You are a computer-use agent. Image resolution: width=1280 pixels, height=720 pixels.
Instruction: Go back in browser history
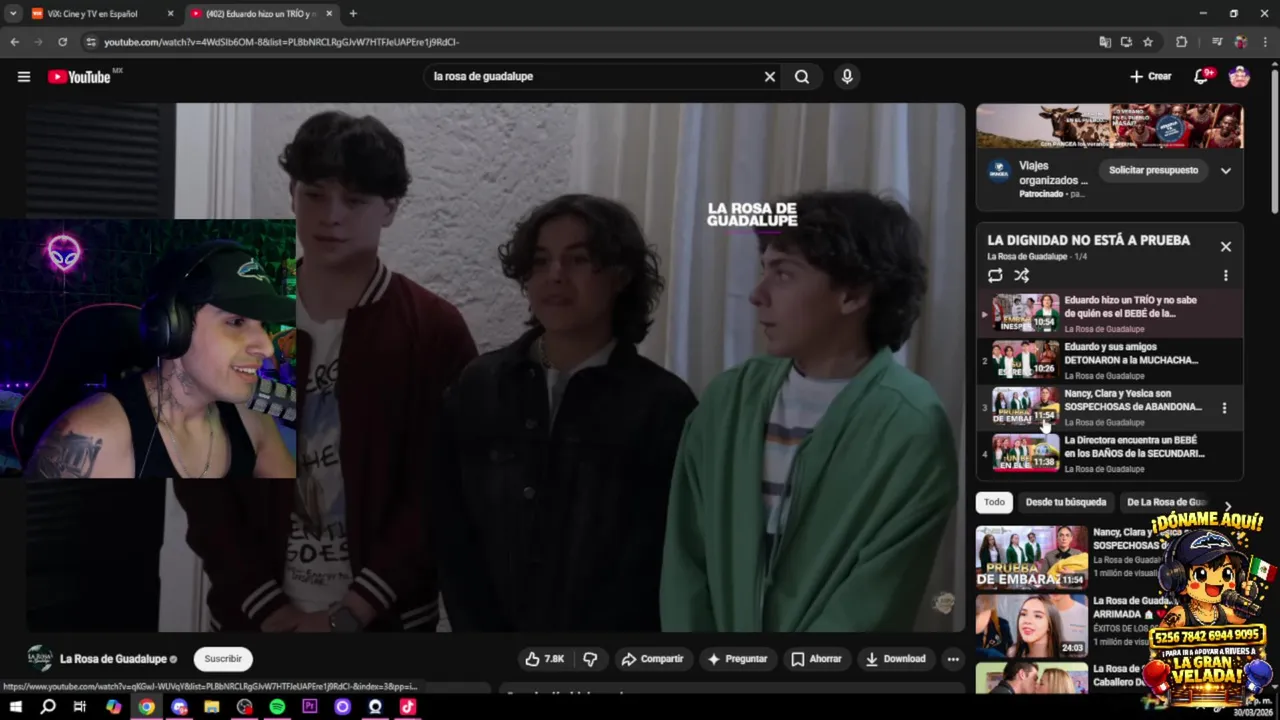[x=14, y=42]
